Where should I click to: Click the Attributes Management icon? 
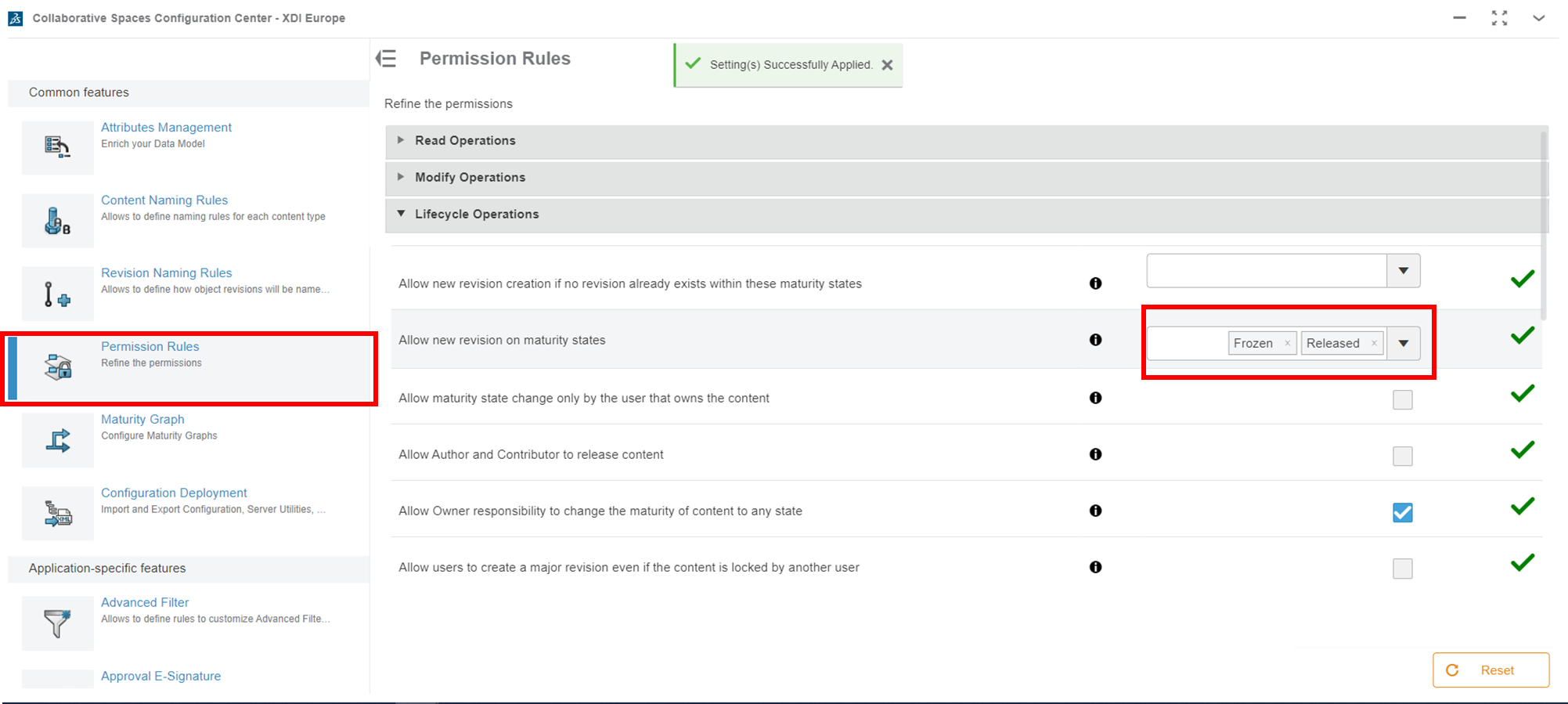pyautogui.click(x=57, y=146)
